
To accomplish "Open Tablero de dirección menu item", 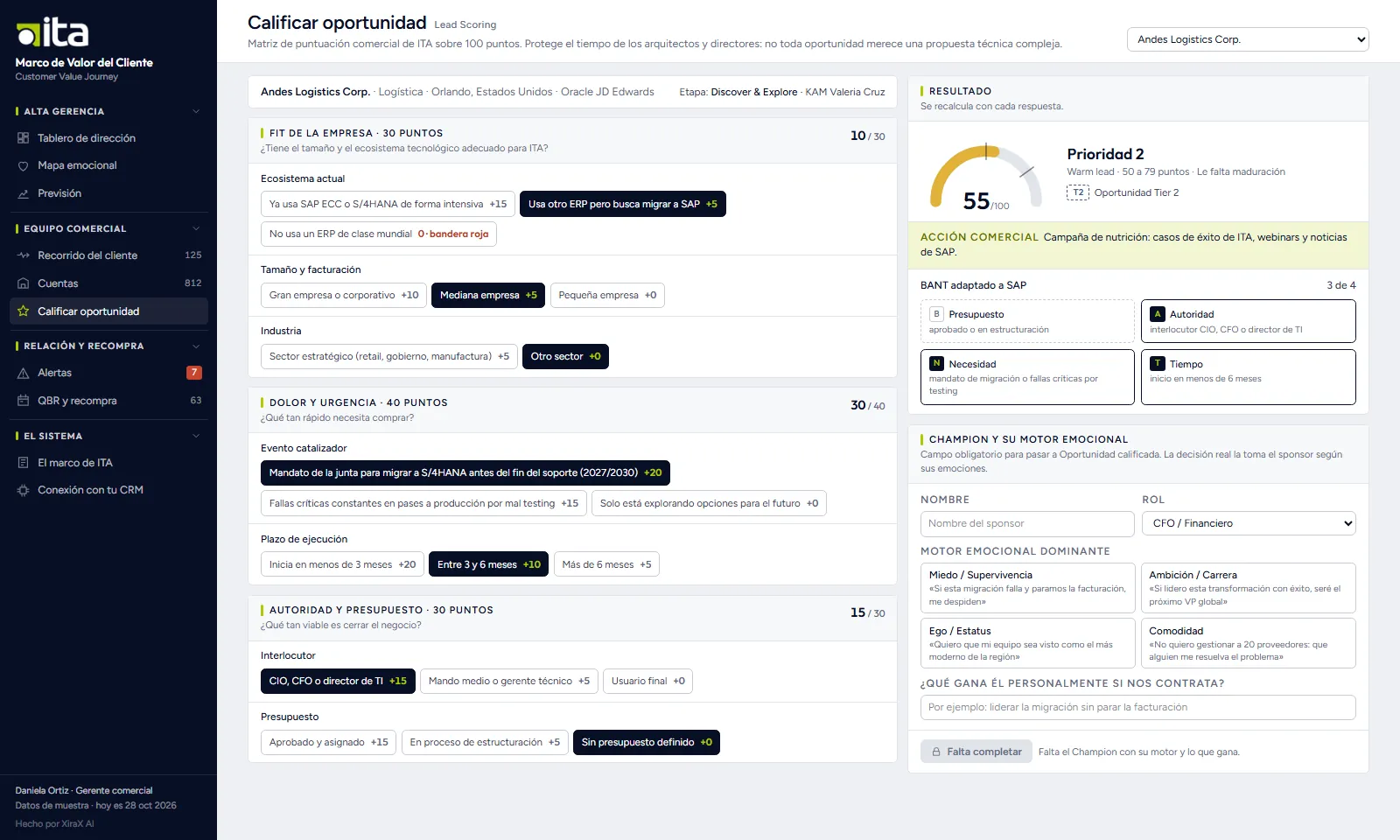I will [x=108, y=138].
